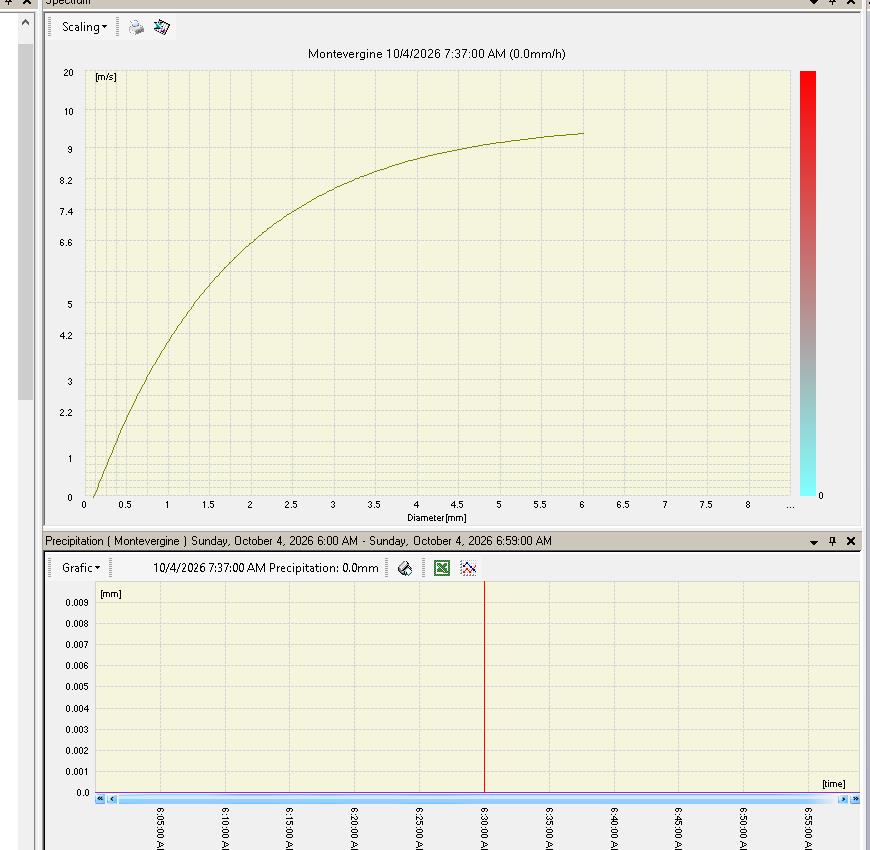This screenshot has height=850, width=870.
Task: Click the up arrow of the left panel scrollbar
Action: [25, 23]
